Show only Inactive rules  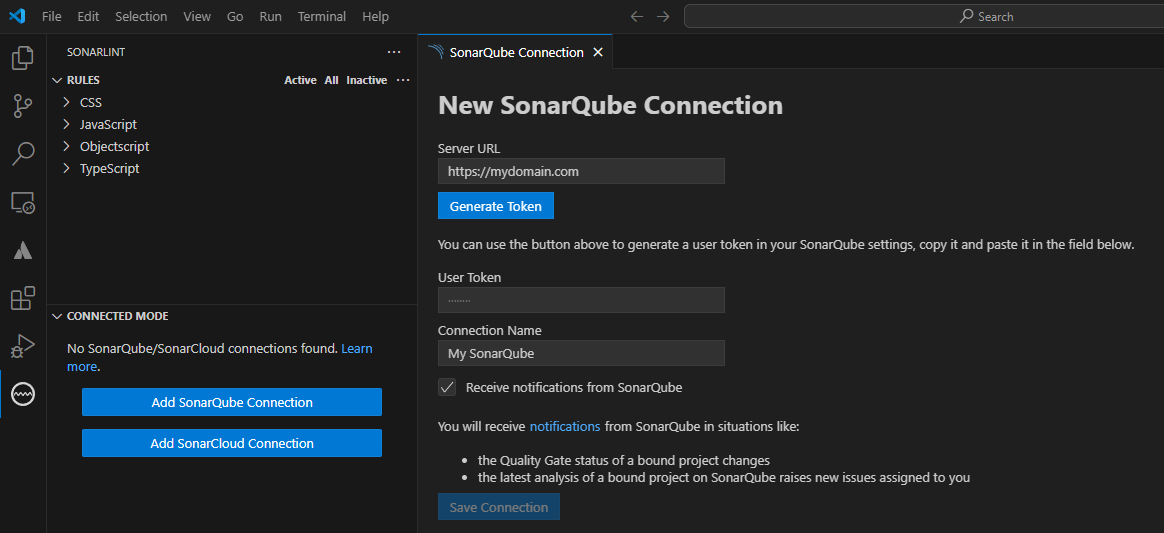pos(367,80)
